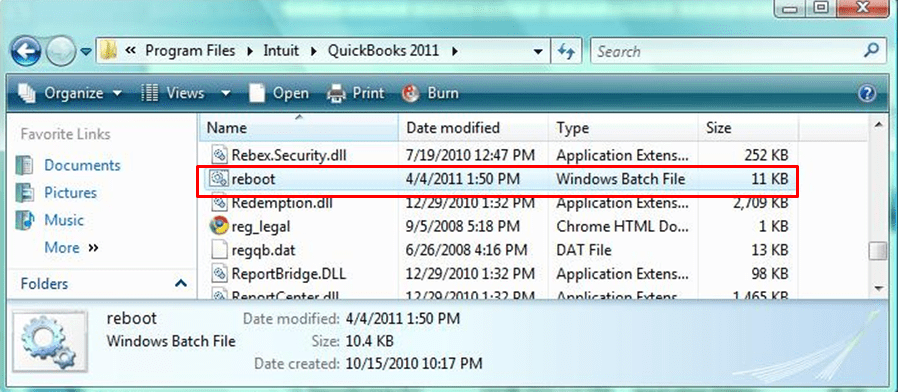898x392 pixels.
Task: Expand arrow after QuickBooks 2011 in path
Action: (x=455, y=52)
